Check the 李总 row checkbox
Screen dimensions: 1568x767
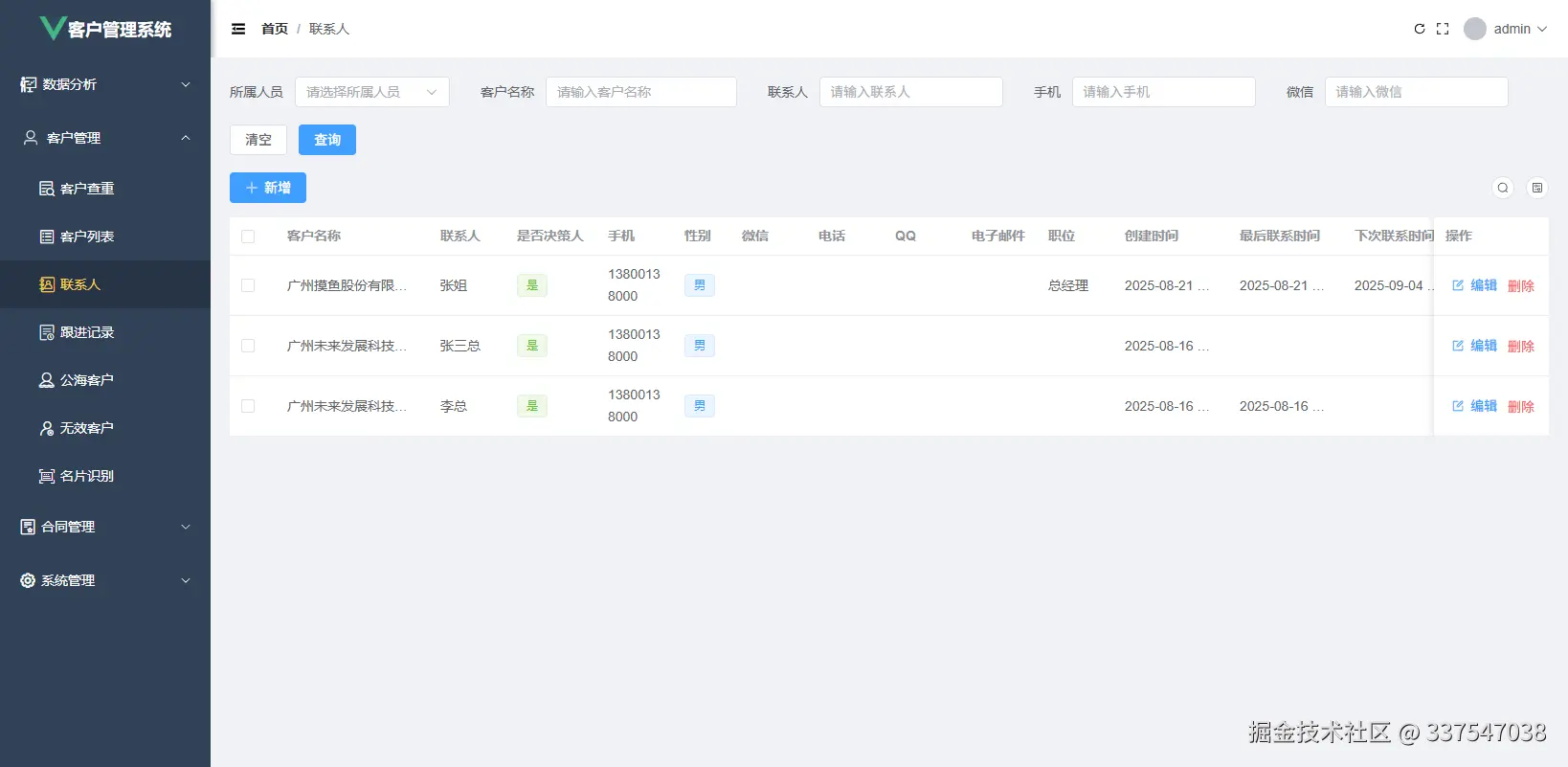[x=248, y=406]
